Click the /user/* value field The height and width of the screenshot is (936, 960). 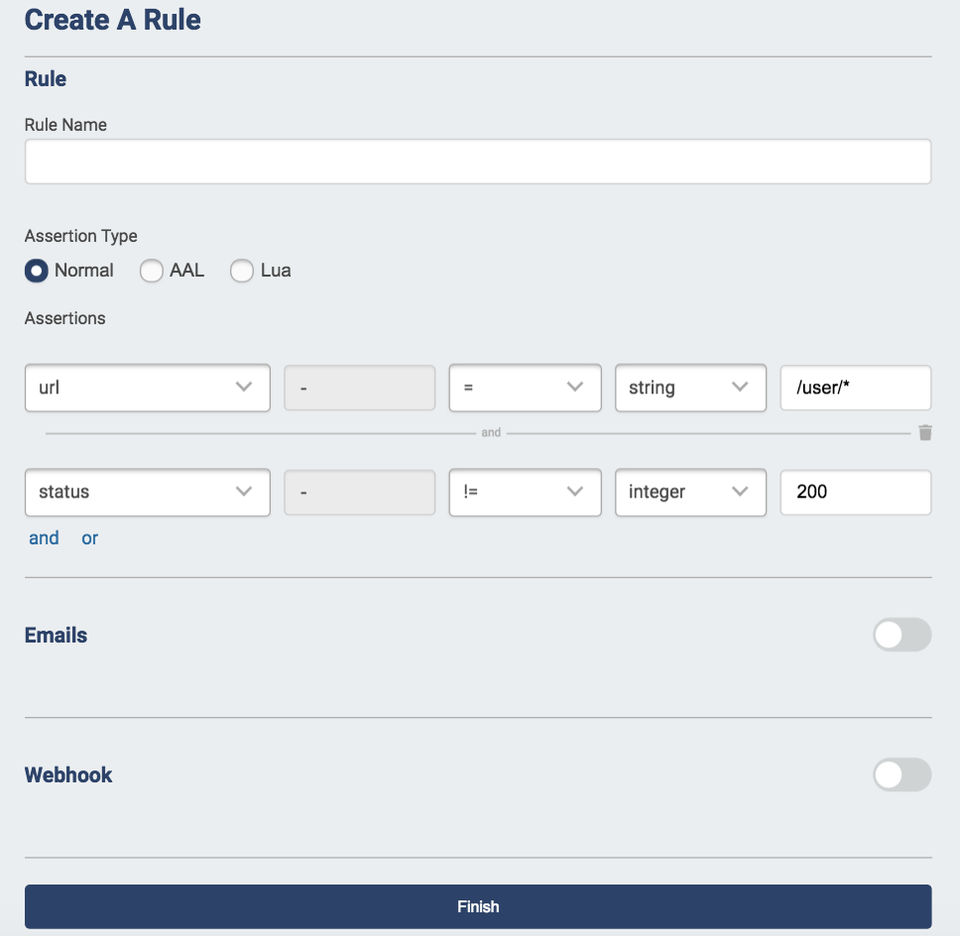coord(855,388)
